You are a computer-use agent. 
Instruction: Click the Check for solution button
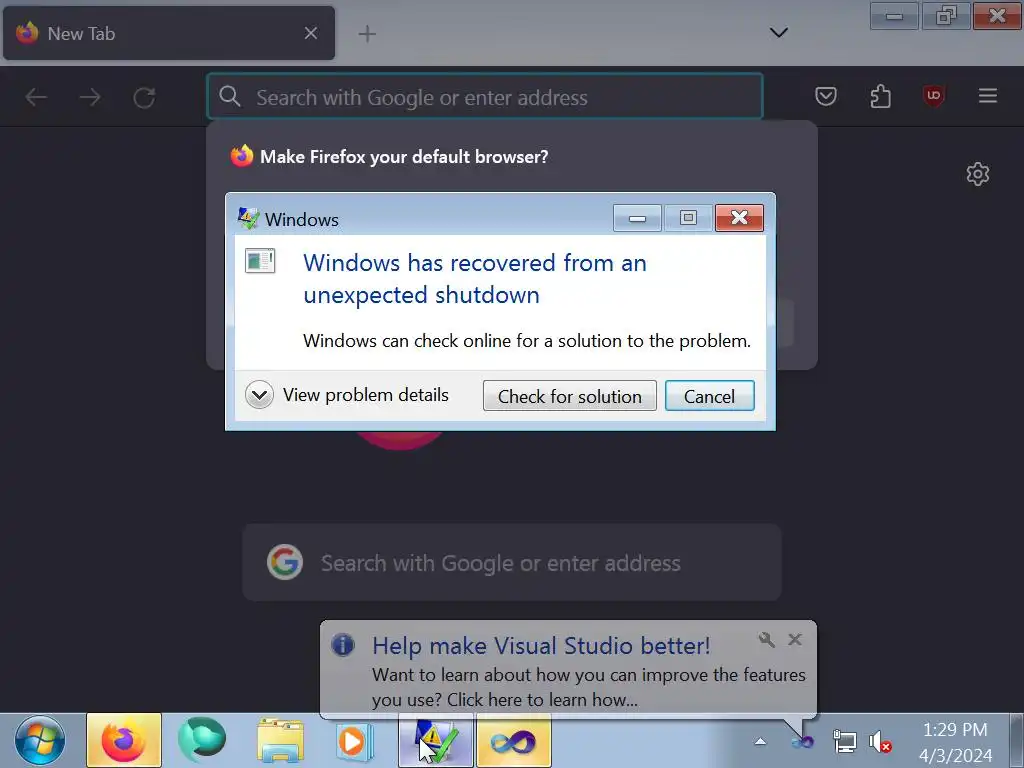[569, 396]
